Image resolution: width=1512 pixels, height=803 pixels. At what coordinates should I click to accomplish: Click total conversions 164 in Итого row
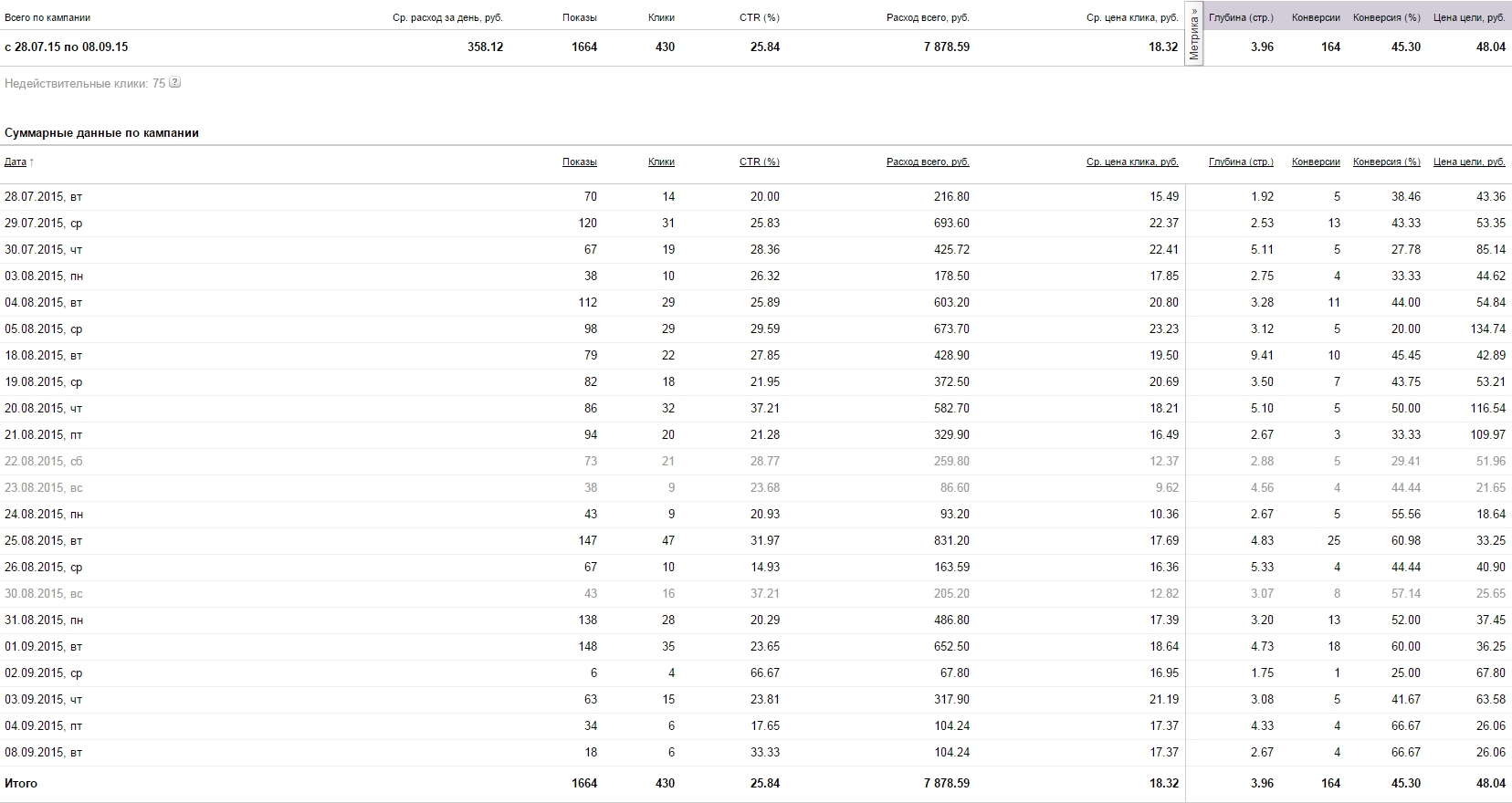click(1330, 783)
